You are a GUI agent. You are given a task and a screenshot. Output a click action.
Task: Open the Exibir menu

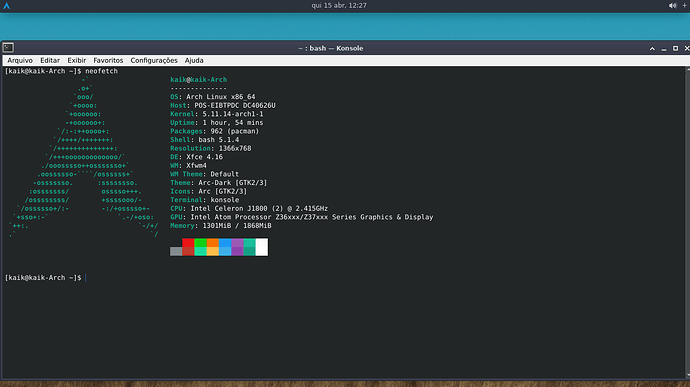[77, 60]
